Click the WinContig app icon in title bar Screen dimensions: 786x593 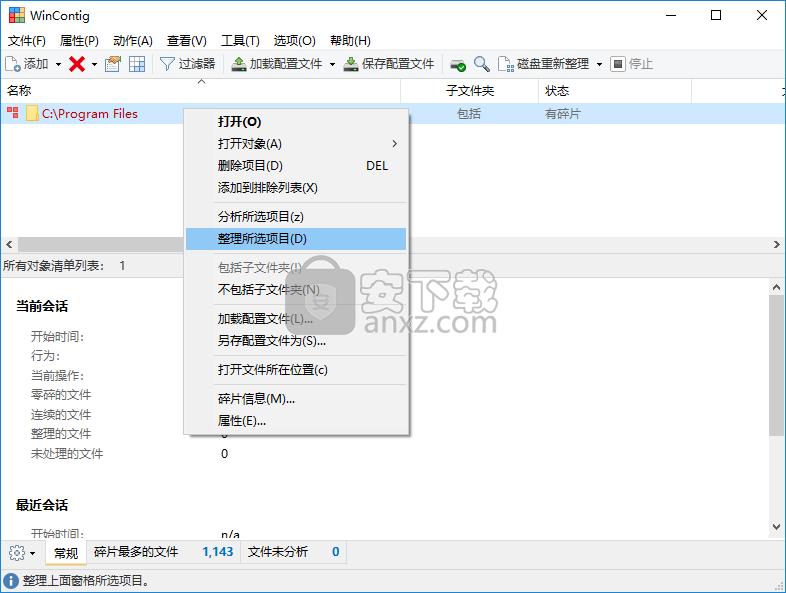pos(17,15)
